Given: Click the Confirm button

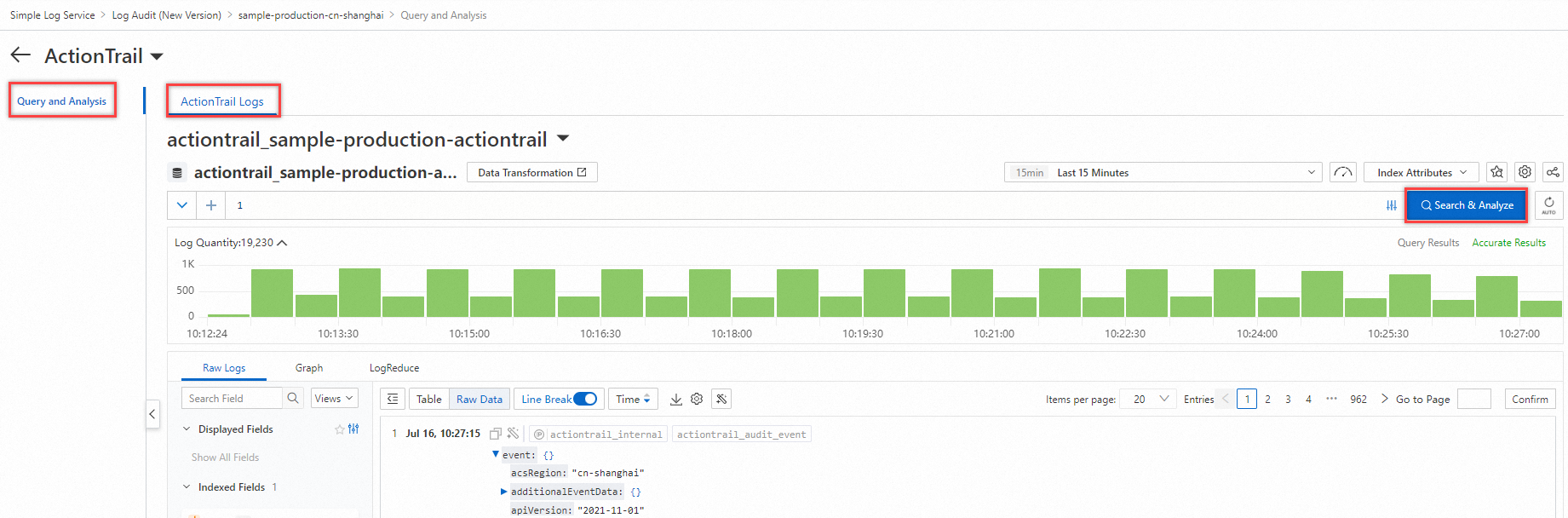Looking at the screenshot, I should [x=1530, y=399].
